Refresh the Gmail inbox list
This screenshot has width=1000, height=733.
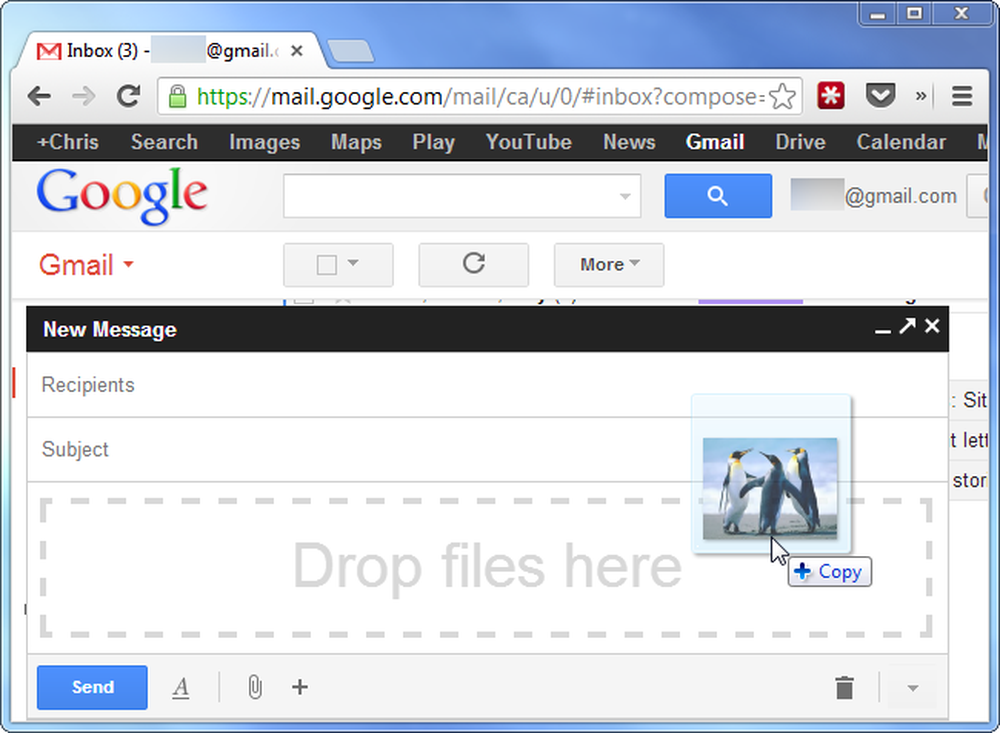pos(473,264)
